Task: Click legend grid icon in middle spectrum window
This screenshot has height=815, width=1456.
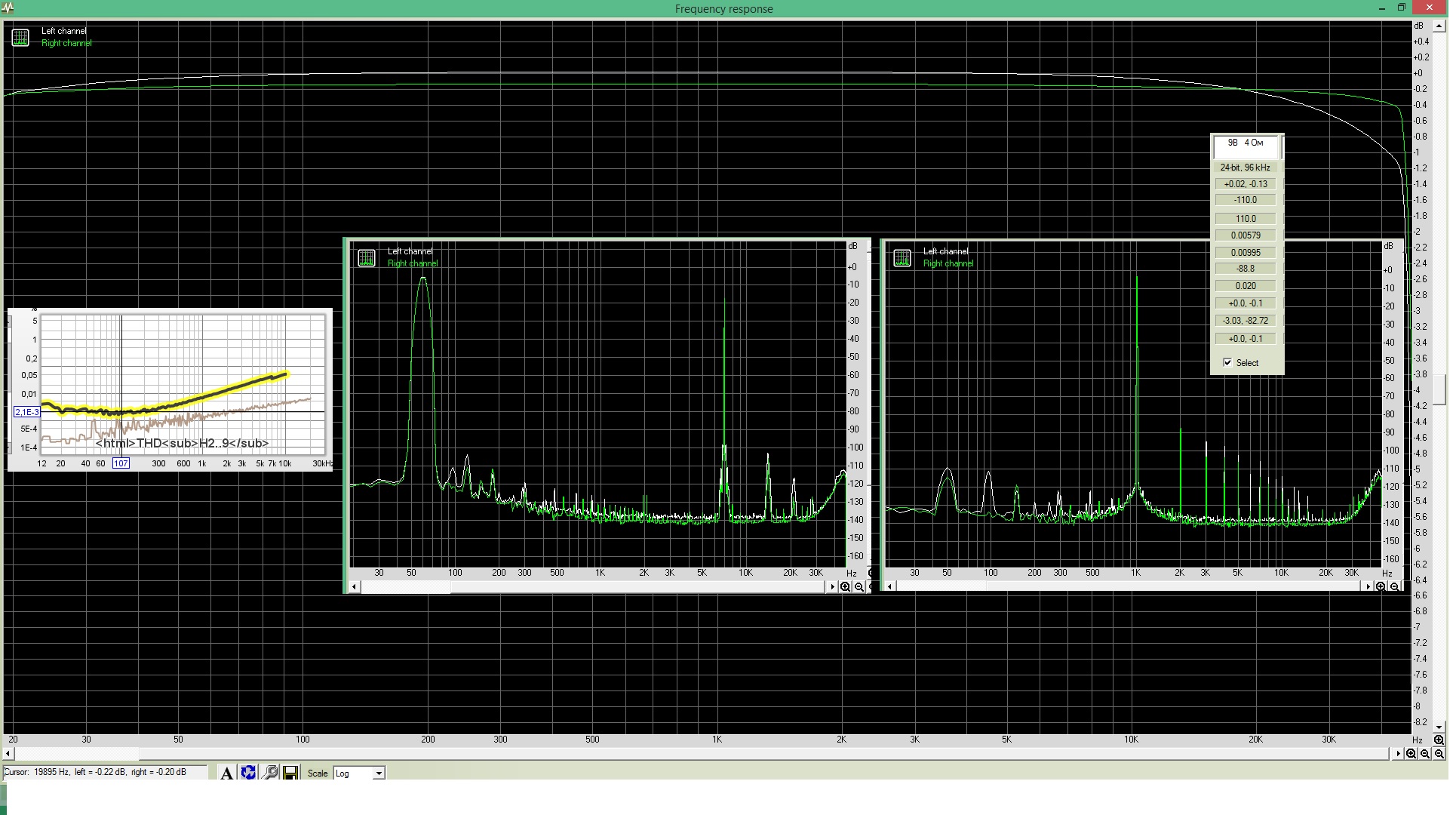Action: coord(367,258)
